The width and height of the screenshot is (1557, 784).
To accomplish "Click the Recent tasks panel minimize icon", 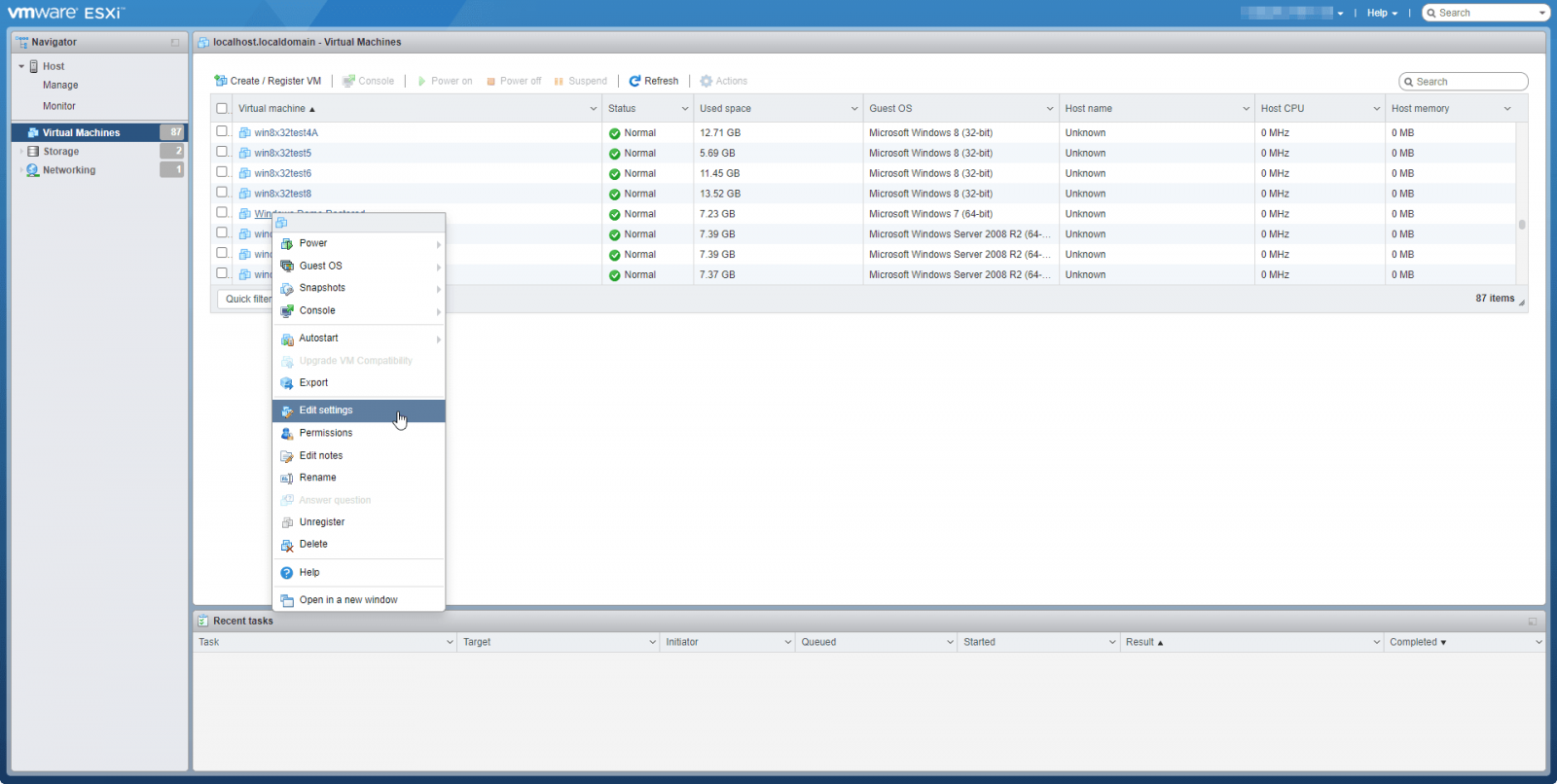I will click(1533, 621).
